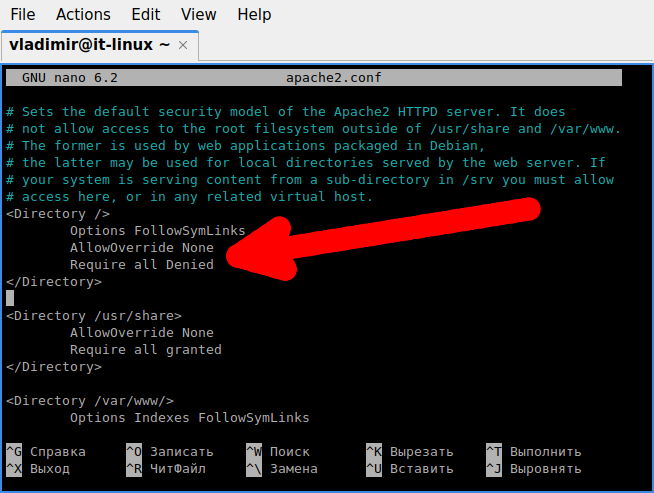Click the ^K Вырезать shortcut

[410, 452]
